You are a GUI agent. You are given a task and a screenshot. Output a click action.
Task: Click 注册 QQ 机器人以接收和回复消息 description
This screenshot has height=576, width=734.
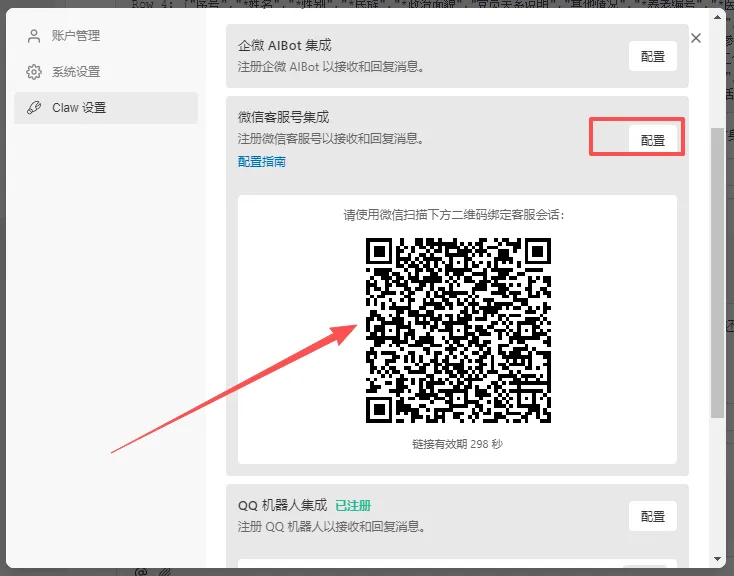pyautogui.click(x=331, y=527)
